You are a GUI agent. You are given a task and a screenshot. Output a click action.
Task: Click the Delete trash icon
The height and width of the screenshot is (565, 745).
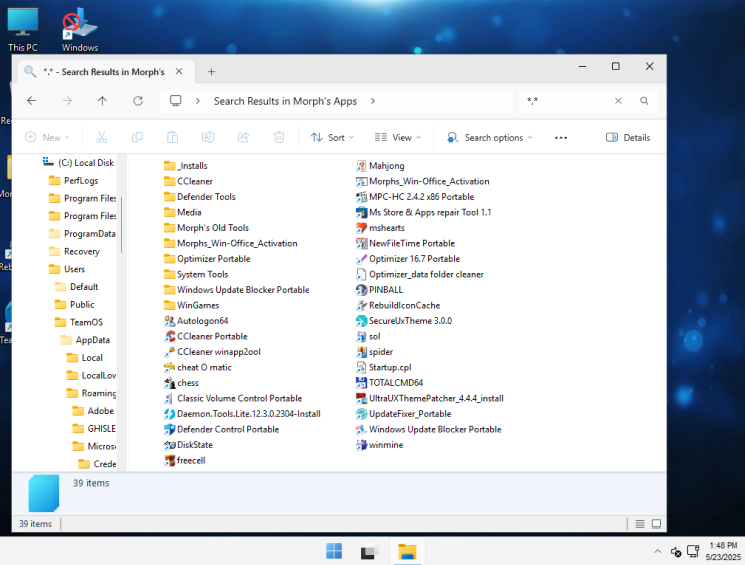click(279, 137)
